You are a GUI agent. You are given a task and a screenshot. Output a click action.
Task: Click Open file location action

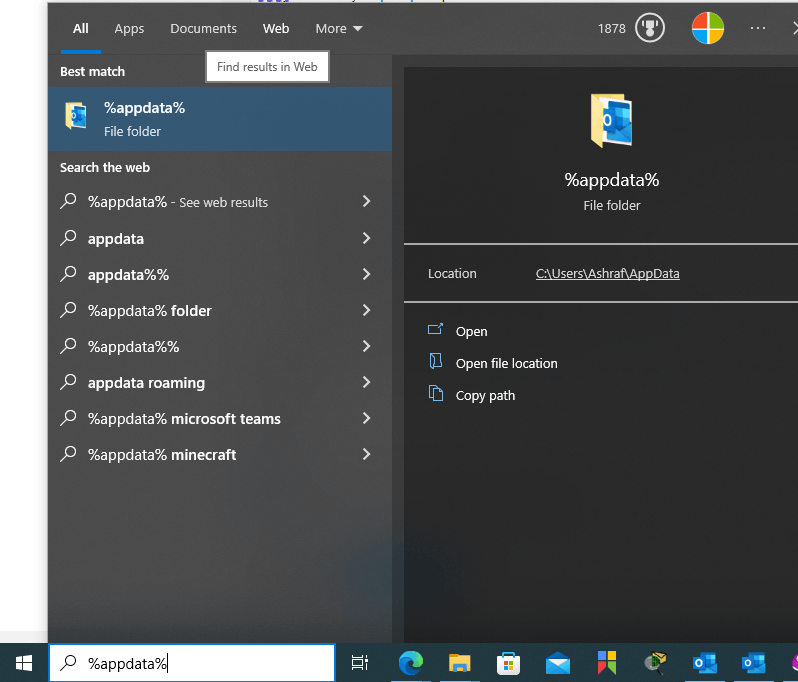coord(506,363)
